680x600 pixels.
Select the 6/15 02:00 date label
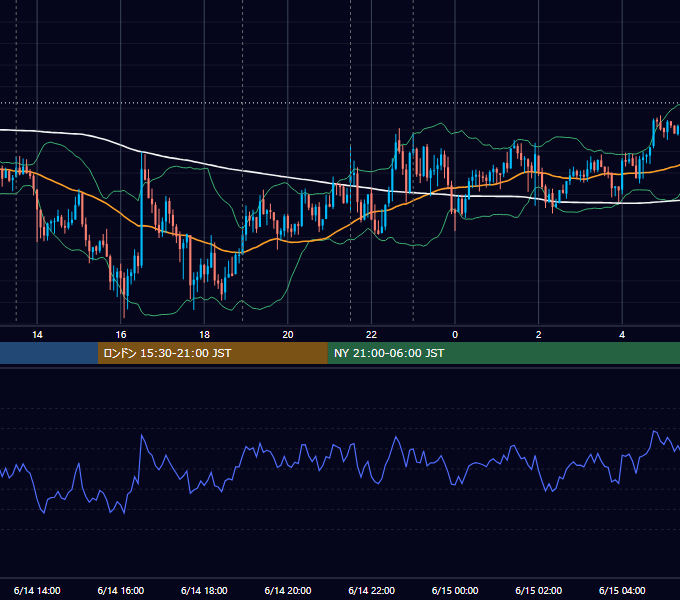539,590
